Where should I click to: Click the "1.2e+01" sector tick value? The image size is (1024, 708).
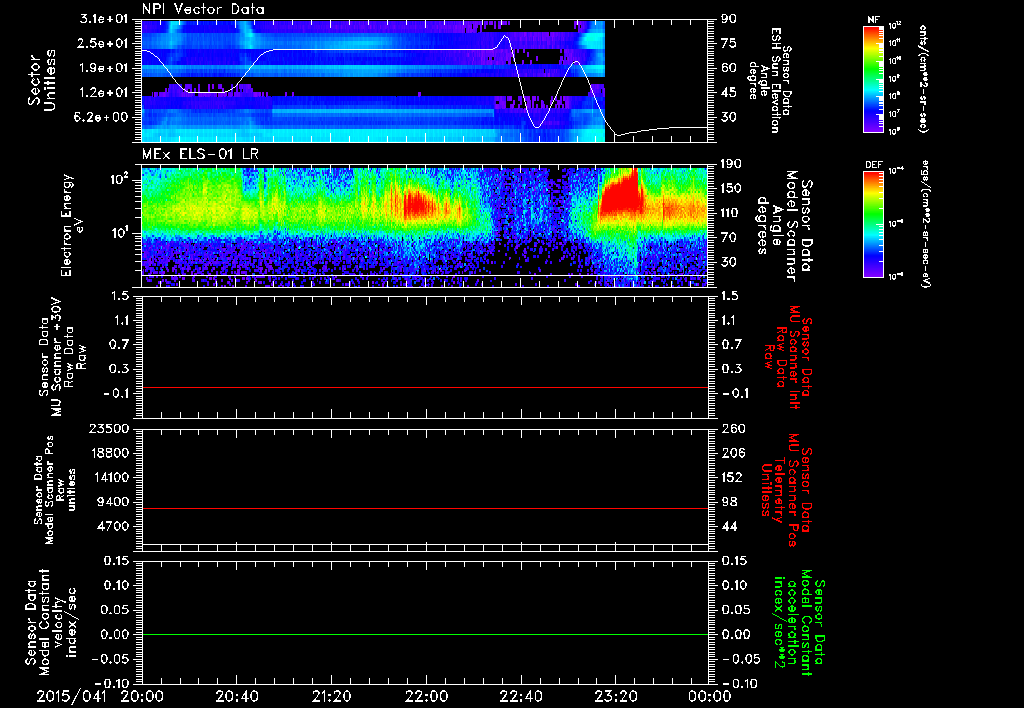click(x=104, y=93)
